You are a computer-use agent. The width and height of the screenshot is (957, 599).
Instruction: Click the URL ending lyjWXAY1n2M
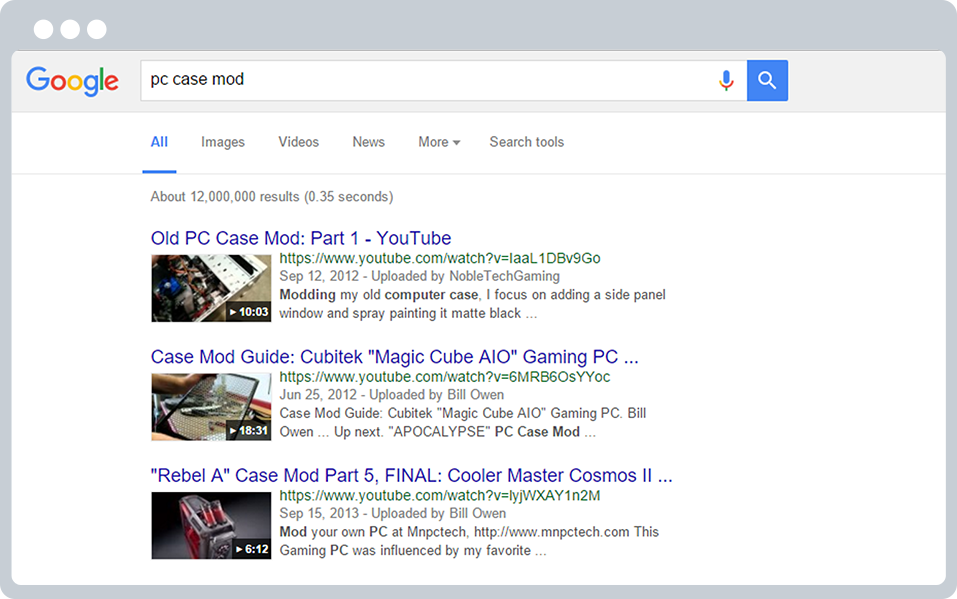click(440, 495)
